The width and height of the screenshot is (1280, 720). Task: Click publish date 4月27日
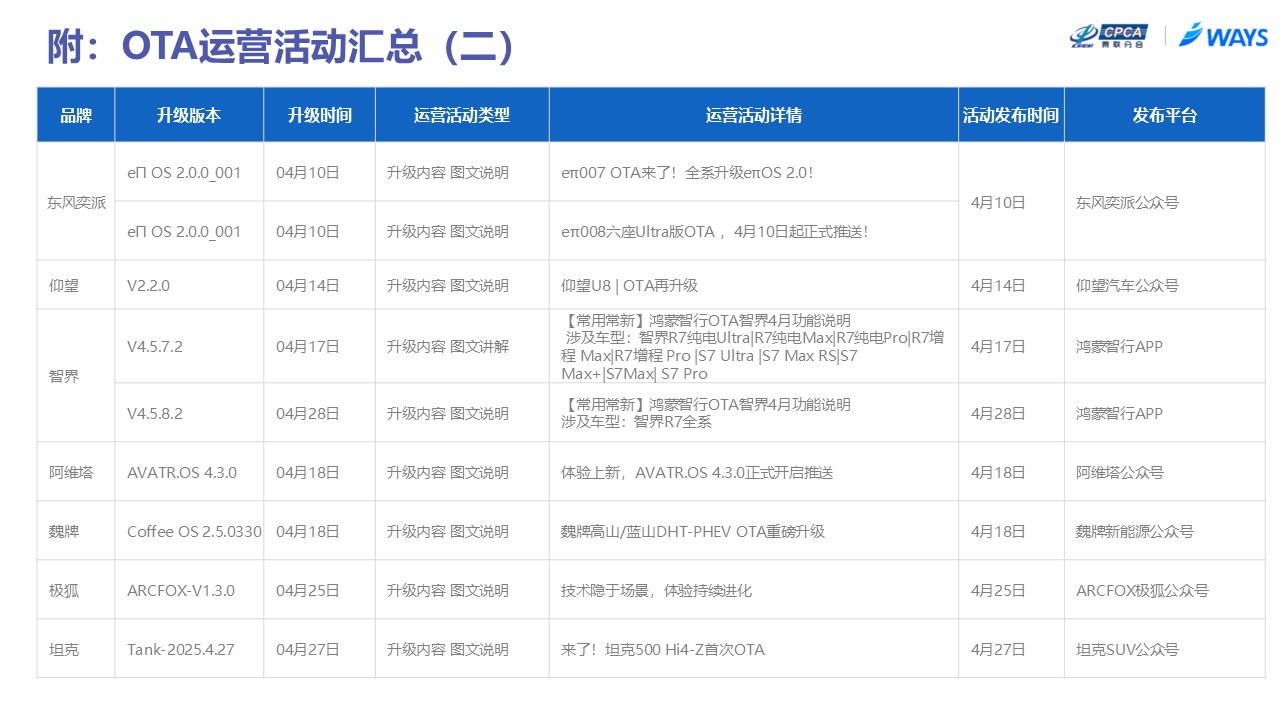[998, 649]
